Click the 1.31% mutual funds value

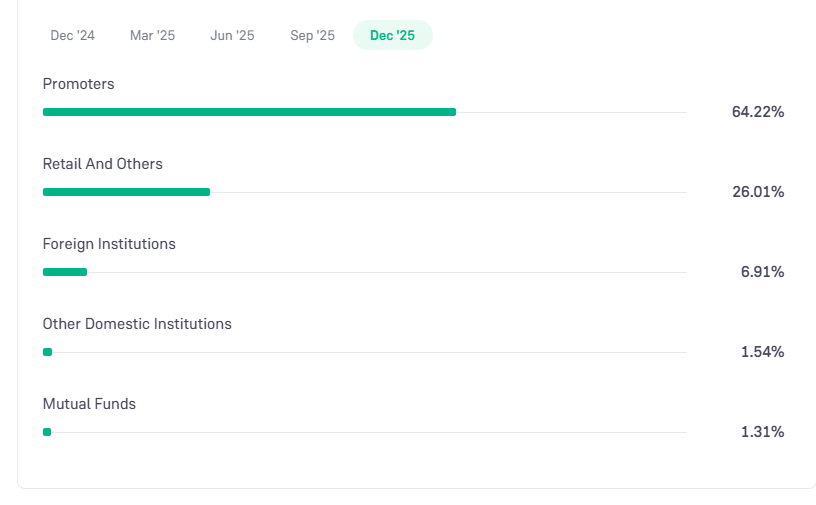click(x=762, y=432)
